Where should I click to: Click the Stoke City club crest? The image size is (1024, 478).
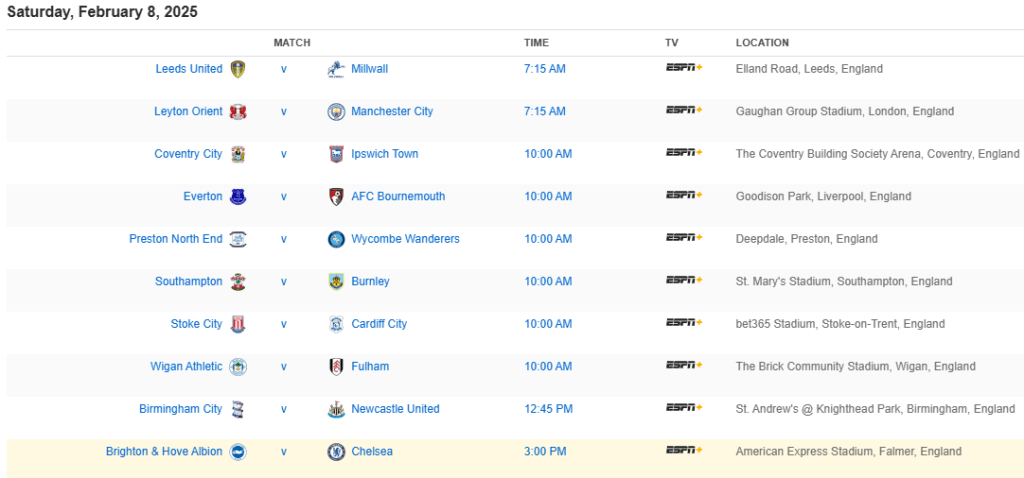(x=237, y=324)
